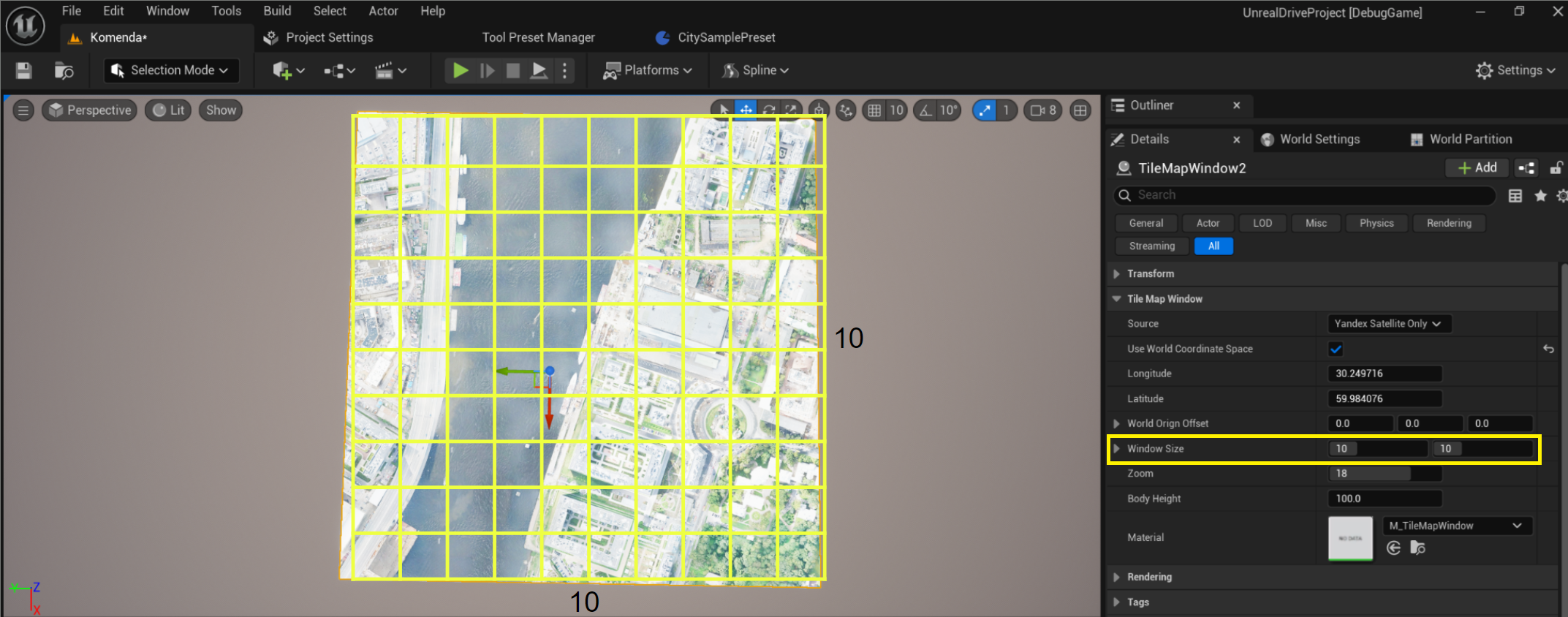
Task: Open the Source Yandex Satellite Only dropdown
Action: [x=1388, y=323]
